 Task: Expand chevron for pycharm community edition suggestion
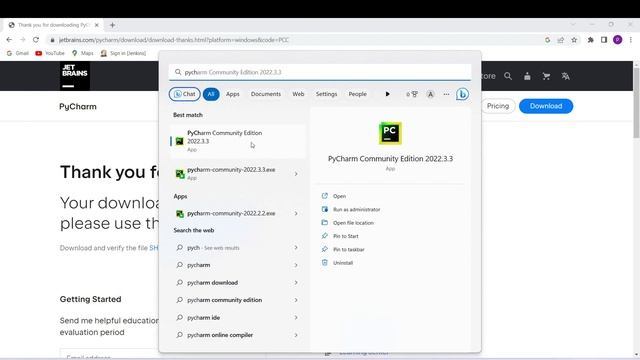[296, 300]
